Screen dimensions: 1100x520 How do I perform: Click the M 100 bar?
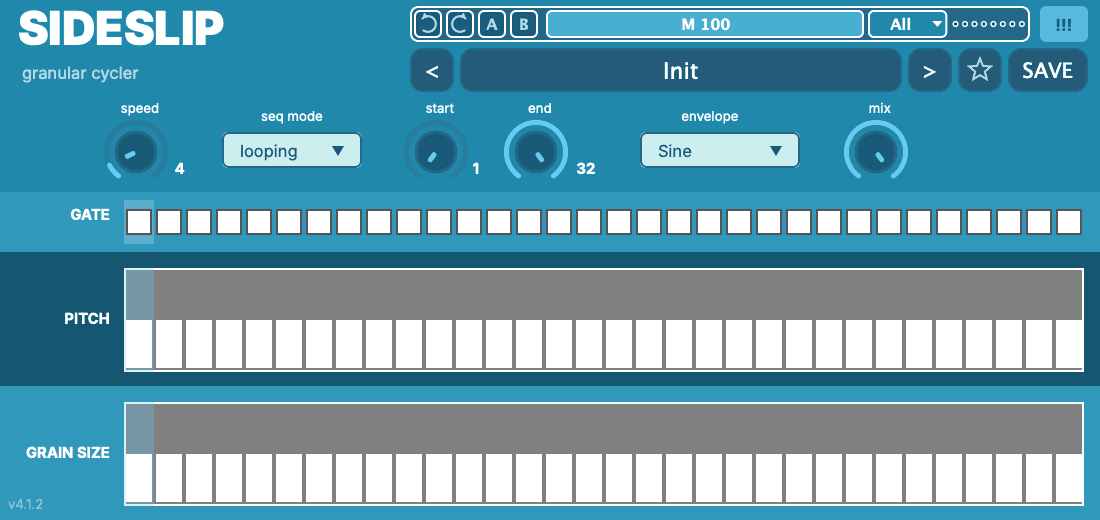(x=705, y=25)
